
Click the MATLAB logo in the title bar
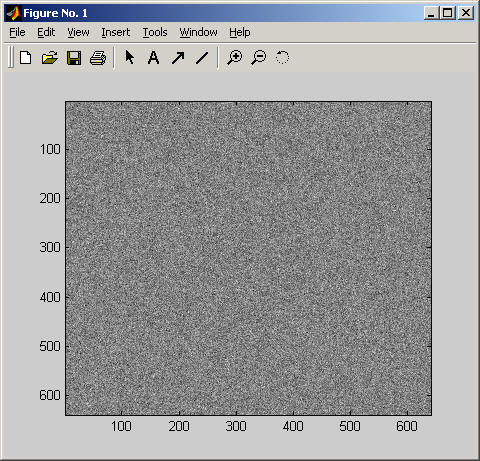pos(14,13)
